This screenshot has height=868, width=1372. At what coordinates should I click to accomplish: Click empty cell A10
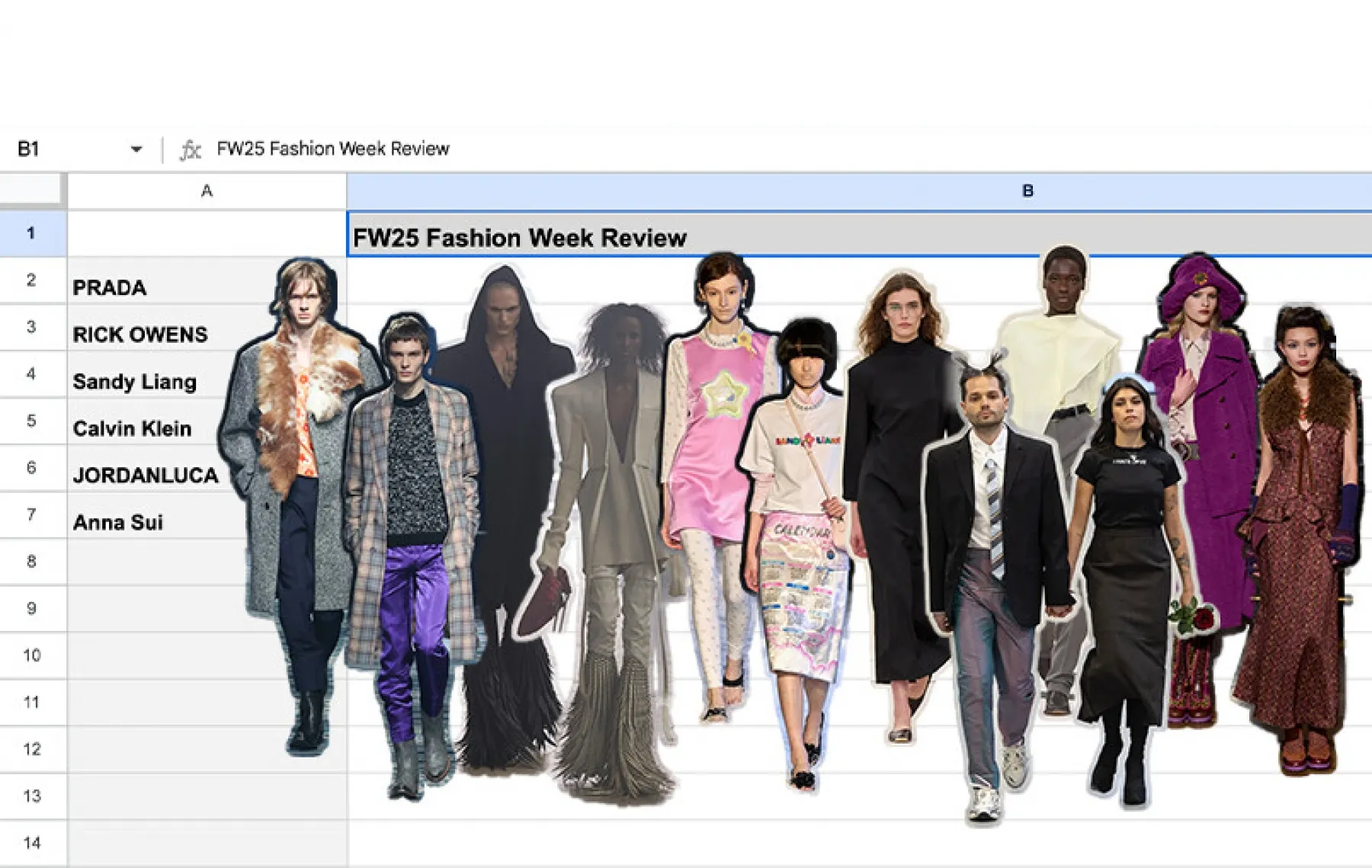click(207, 656)
